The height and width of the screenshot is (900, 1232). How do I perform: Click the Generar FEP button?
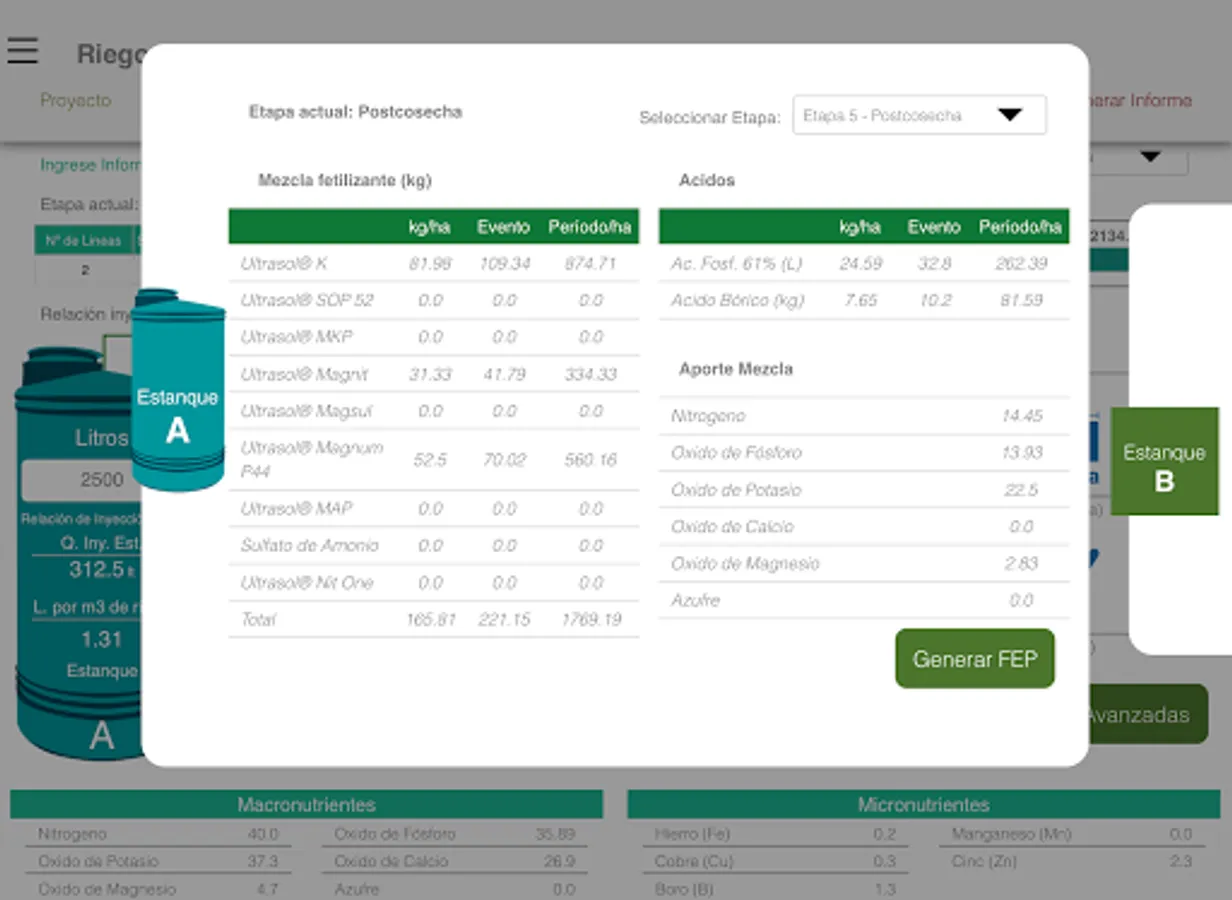click(975, 659)
